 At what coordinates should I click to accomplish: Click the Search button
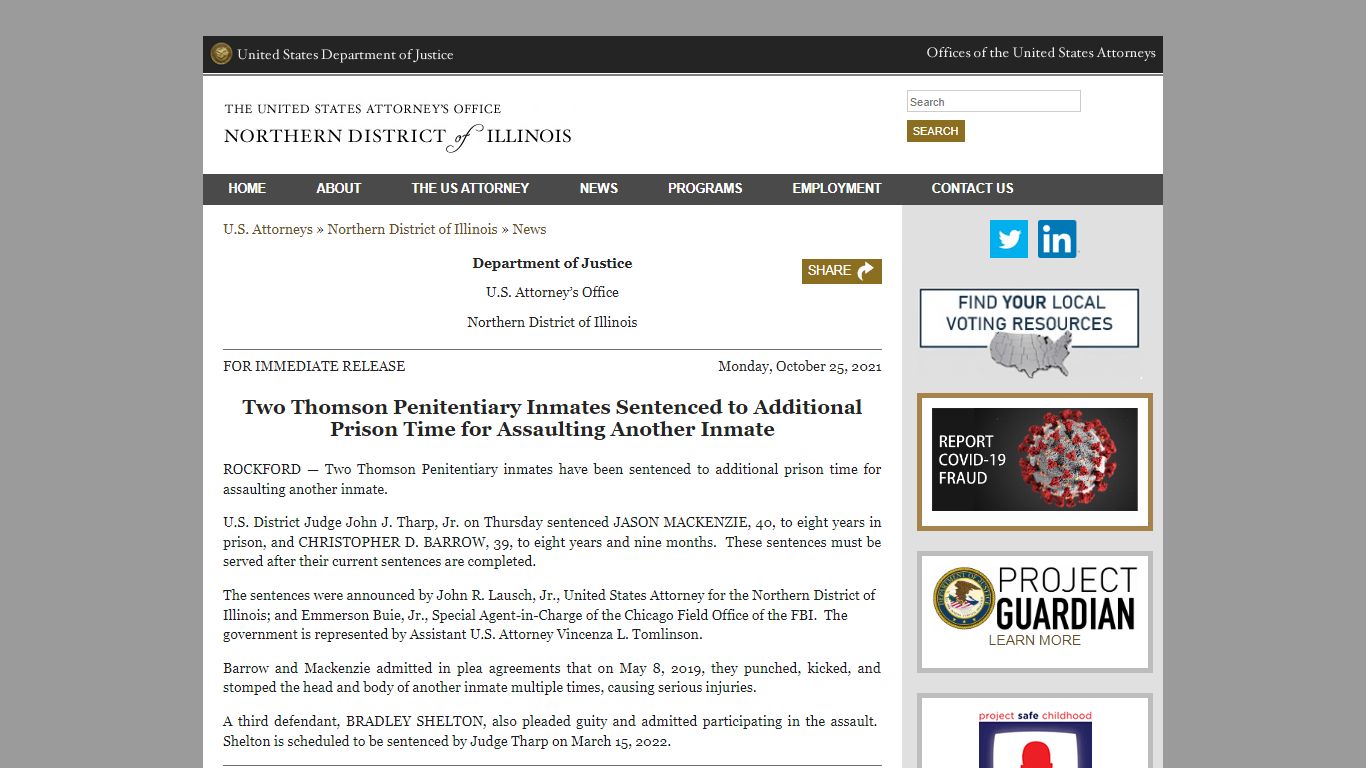pos(936,131)
